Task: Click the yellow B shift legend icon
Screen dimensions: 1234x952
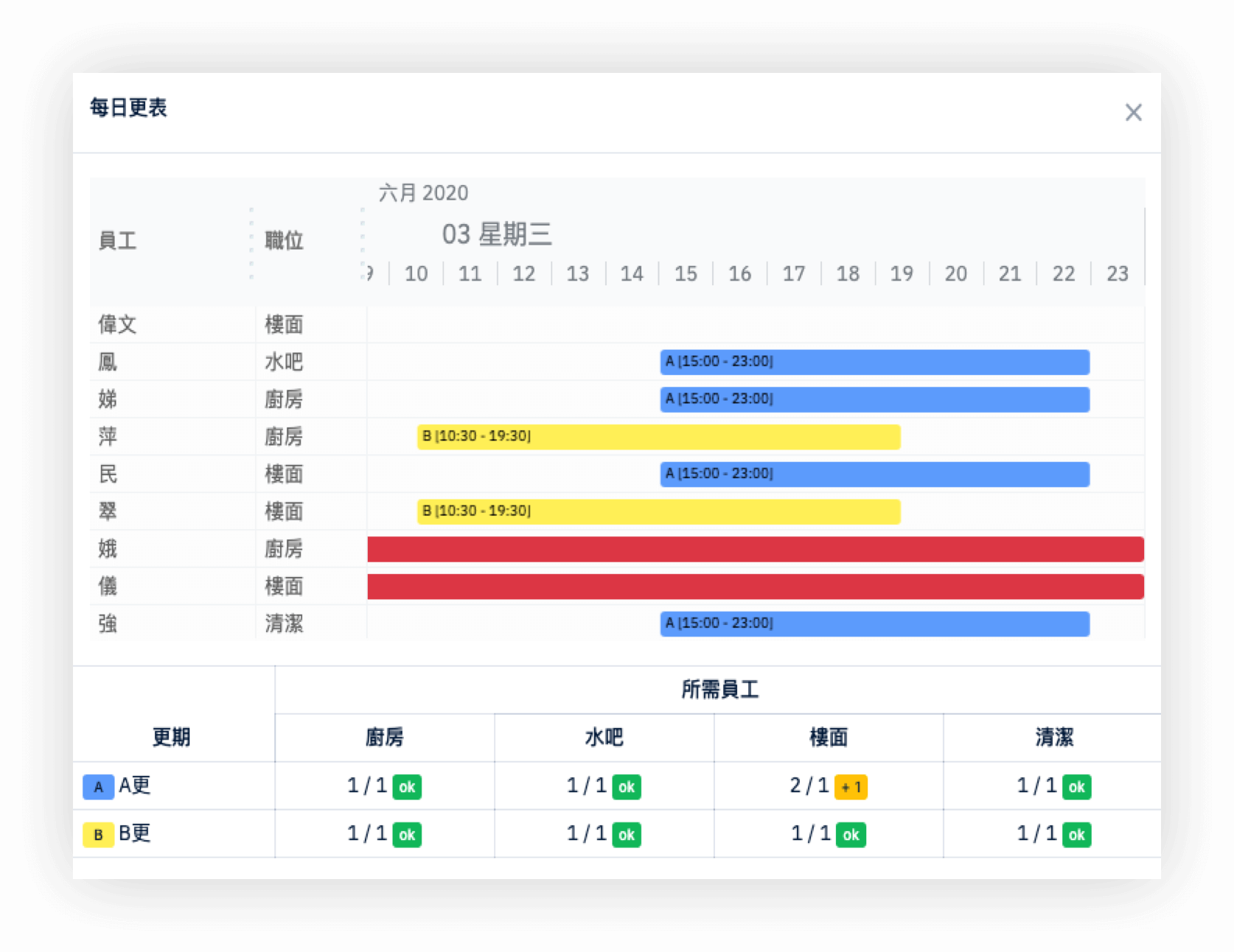Action: 98,835
